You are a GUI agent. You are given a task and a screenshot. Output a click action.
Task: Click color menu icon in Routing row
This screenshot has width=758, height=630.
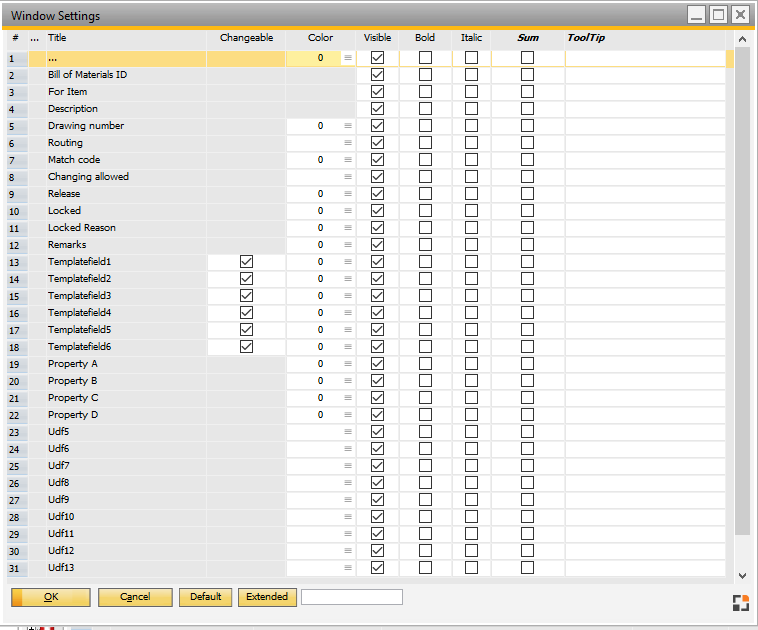348,143
